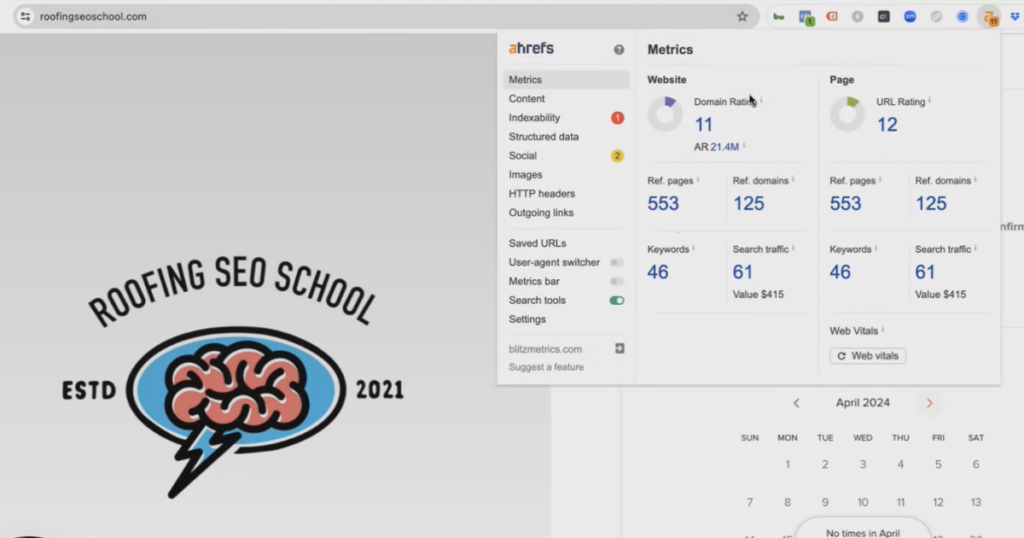Open the Images section
This screenshot has height=538, width=1024.
(x=525, y=174)
